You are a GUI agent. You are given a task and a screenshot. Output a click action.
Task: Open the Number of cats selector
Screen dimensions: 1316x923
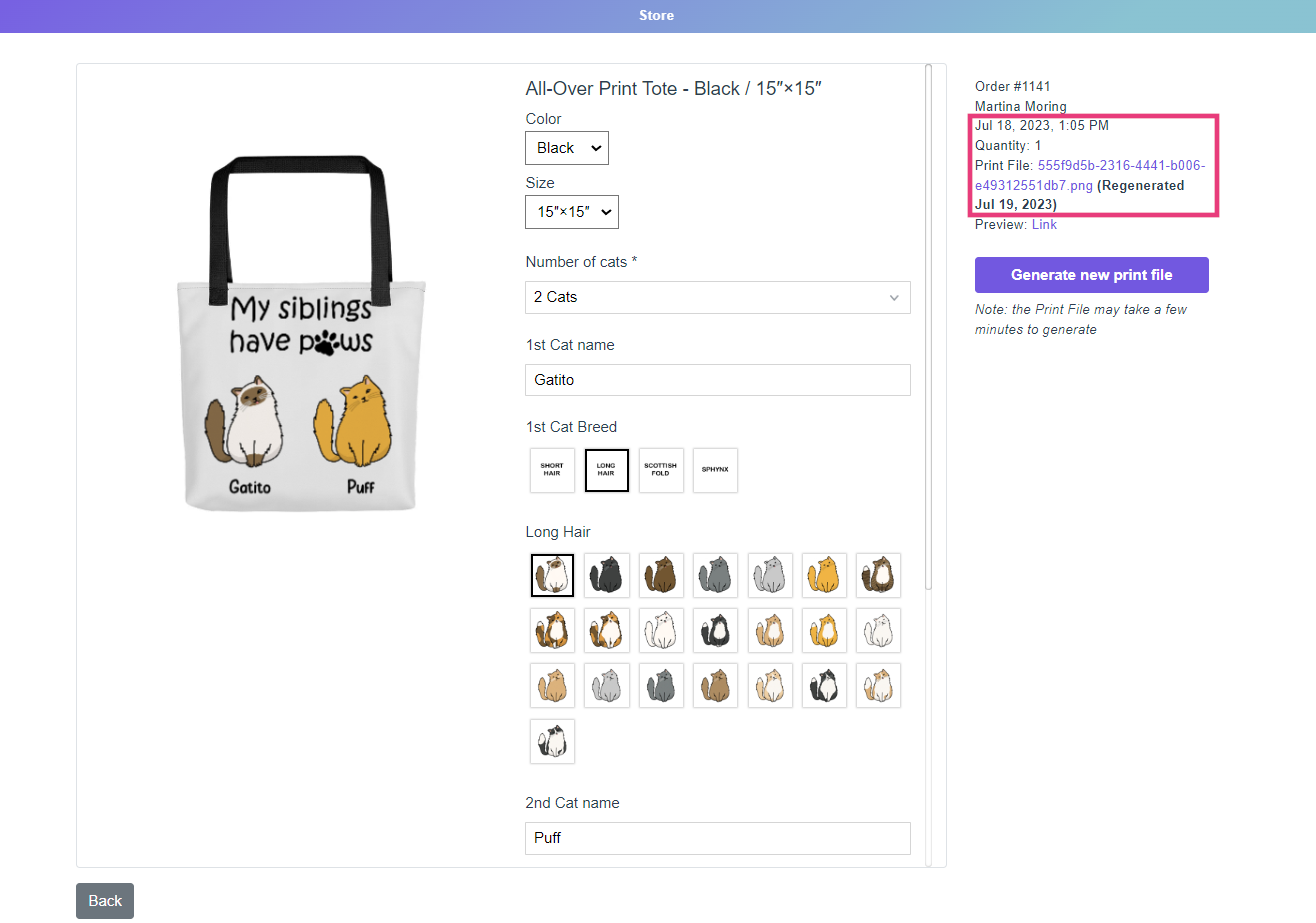pyautogui.click(x=717, y=297)
